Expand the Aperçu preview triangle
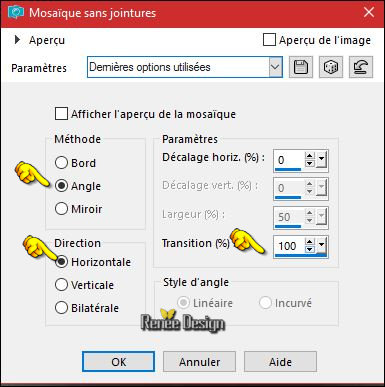 17,40
